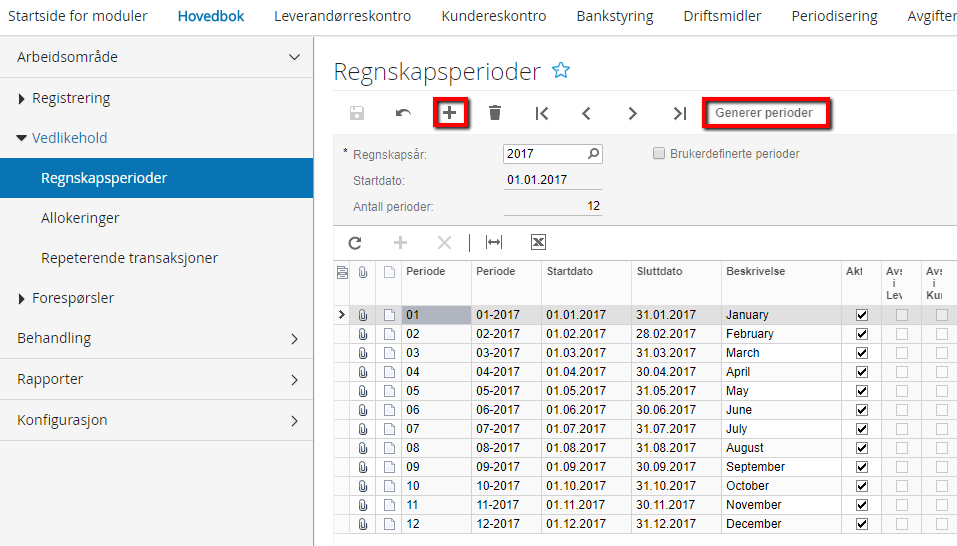The image size is (957, 546).
Task: Expand the Konfigurasjon section
Action: 294,420
